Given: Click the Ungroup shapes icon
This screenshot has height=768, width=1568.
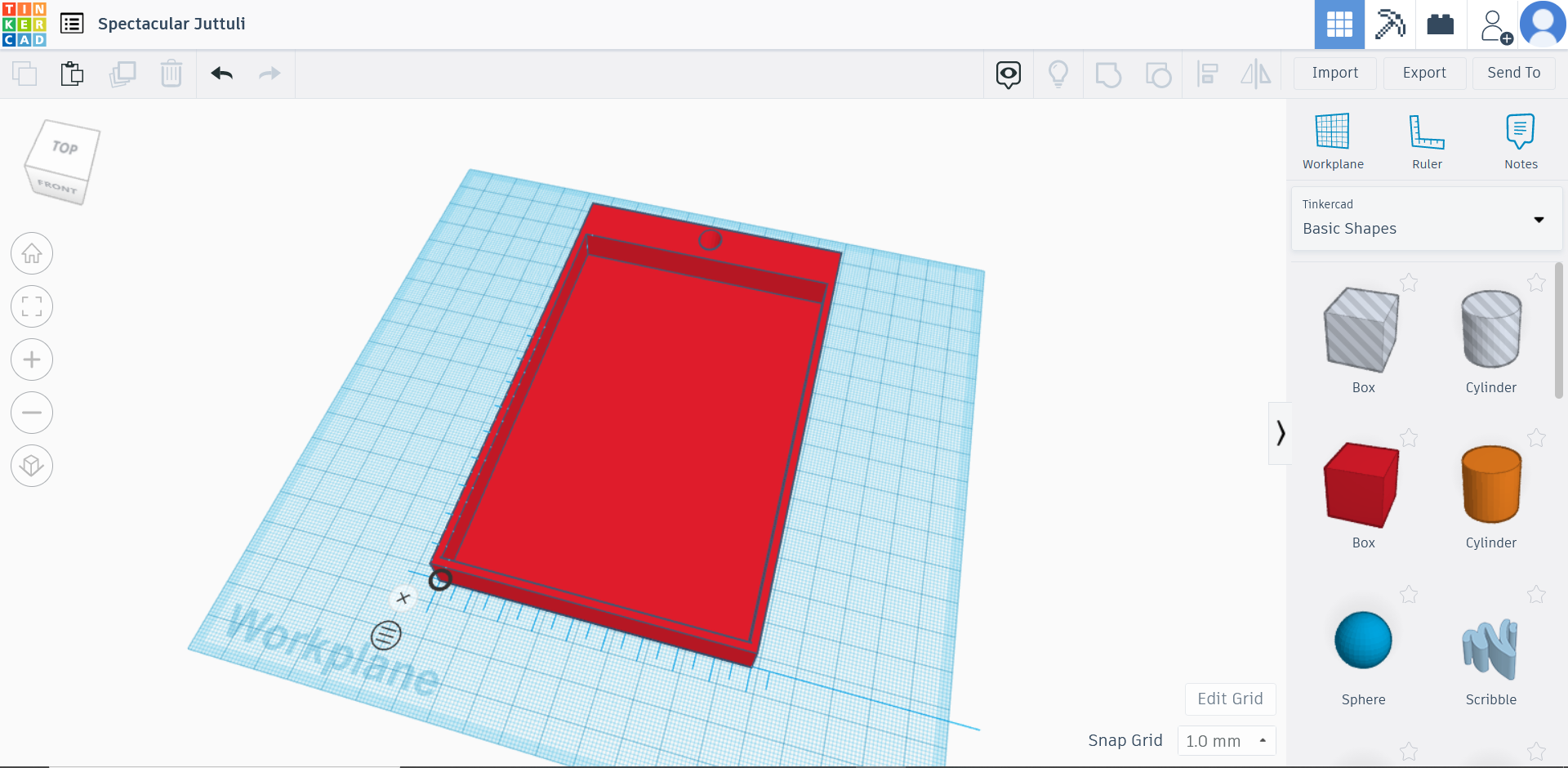Looking at the screenshot, I should 1158,74.
